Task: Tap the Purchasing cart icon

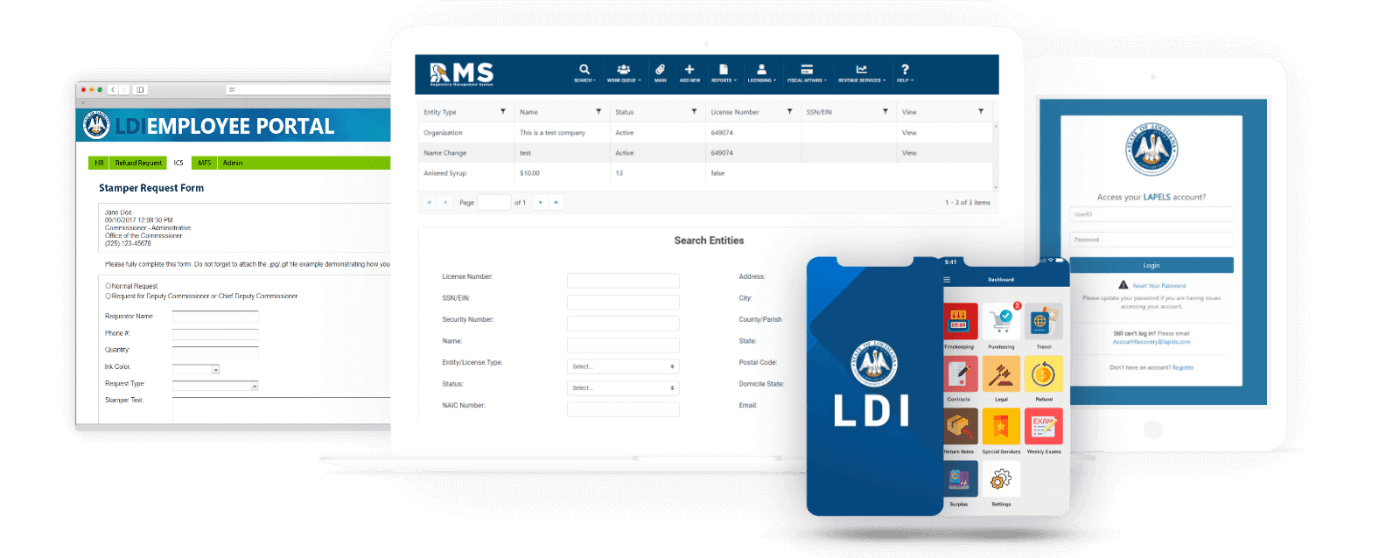Action: [1001, 322]
